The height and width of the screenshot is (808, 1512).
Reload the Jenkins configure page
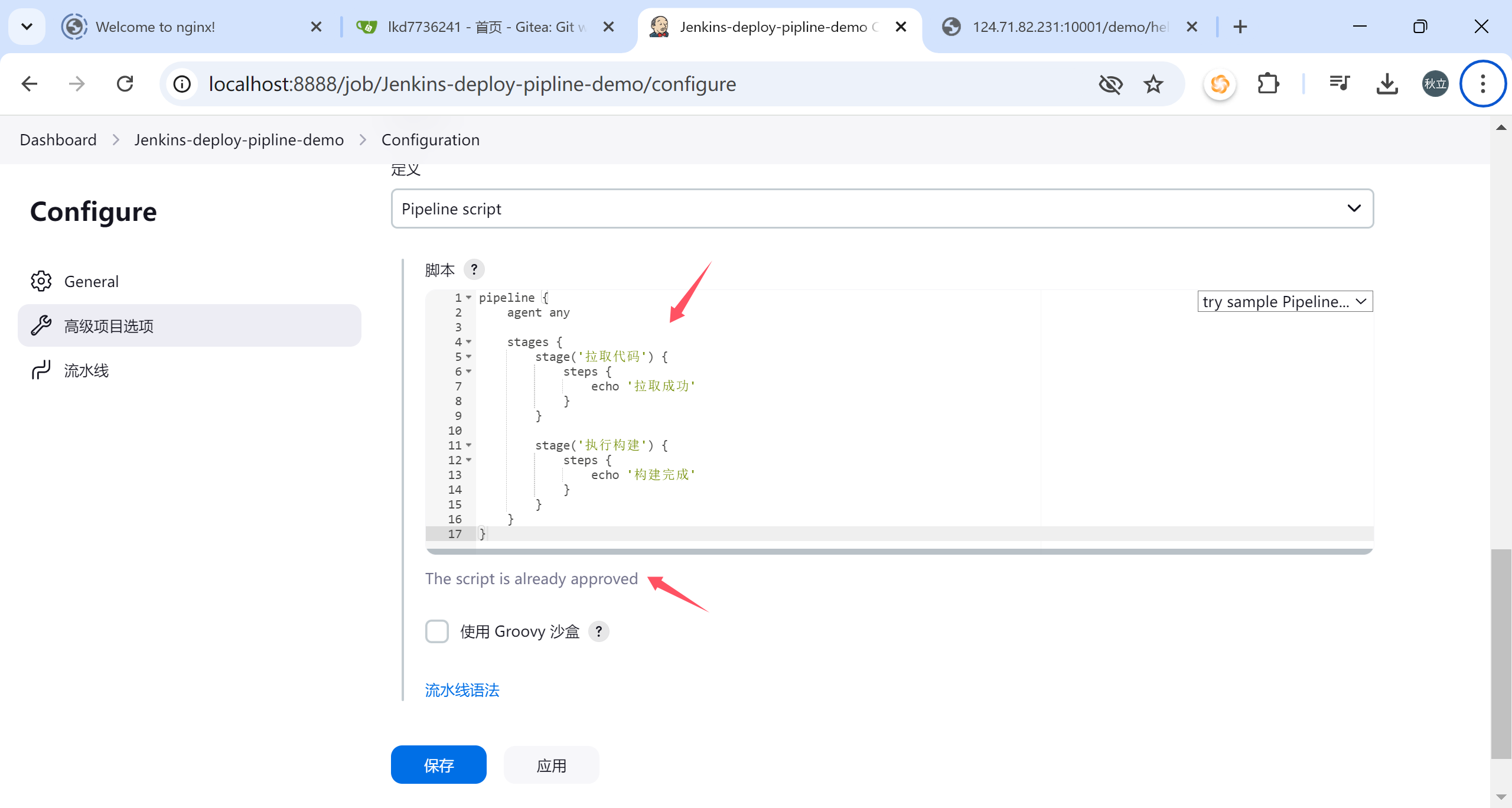pos(125,84)
